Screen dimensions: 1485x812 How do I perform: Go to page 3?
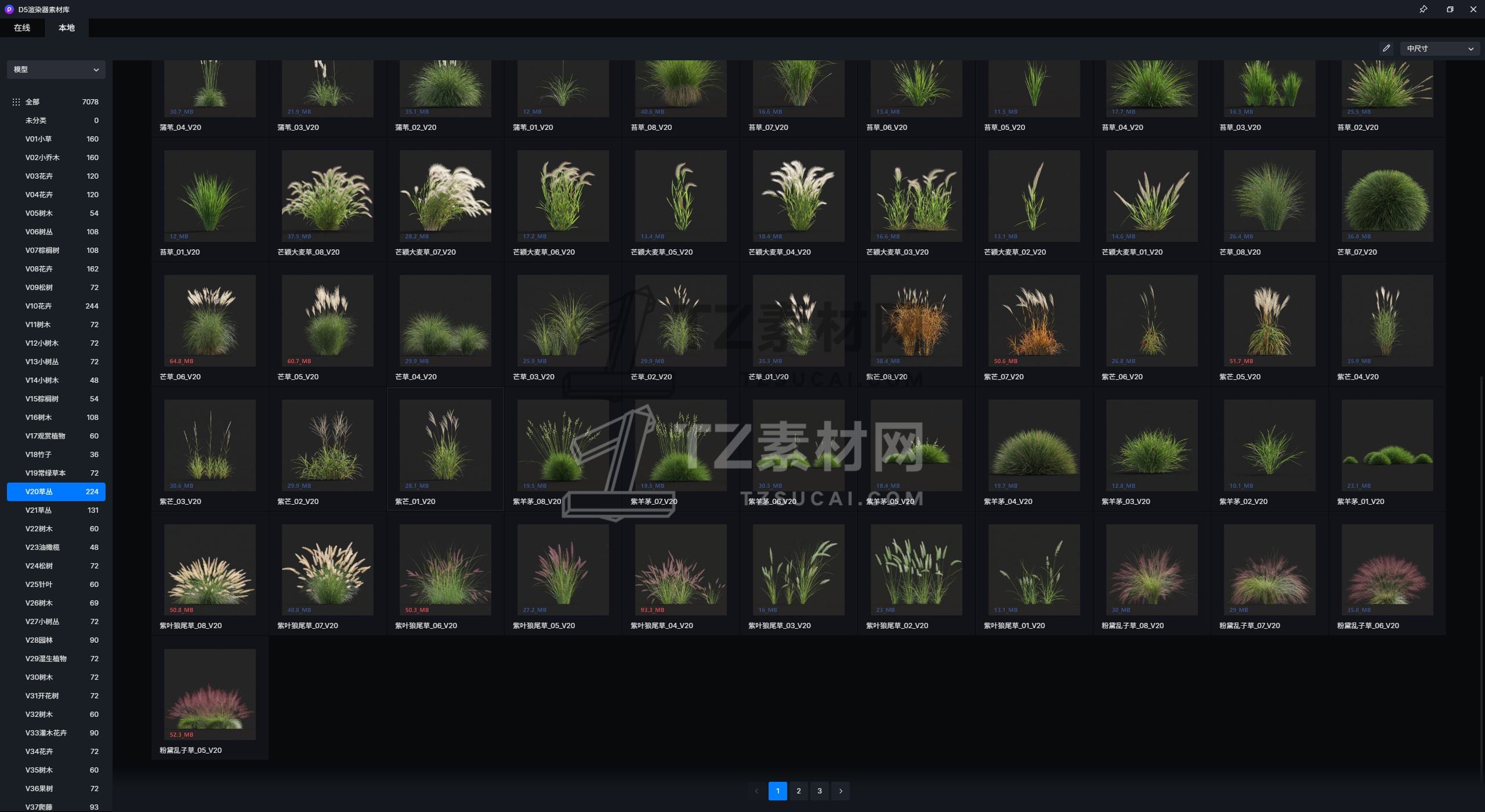[820, 791]
